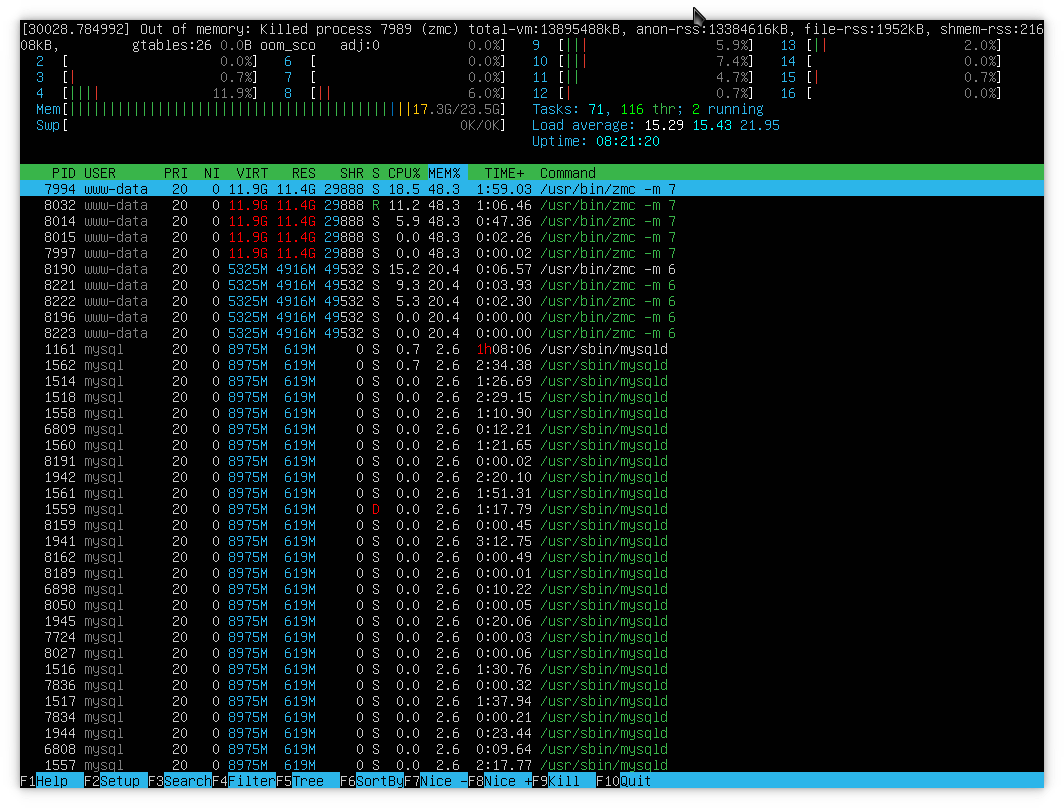This screenshot has width=1064, height=808.
Task: Sort by NI column header
Action: [212, 173]
